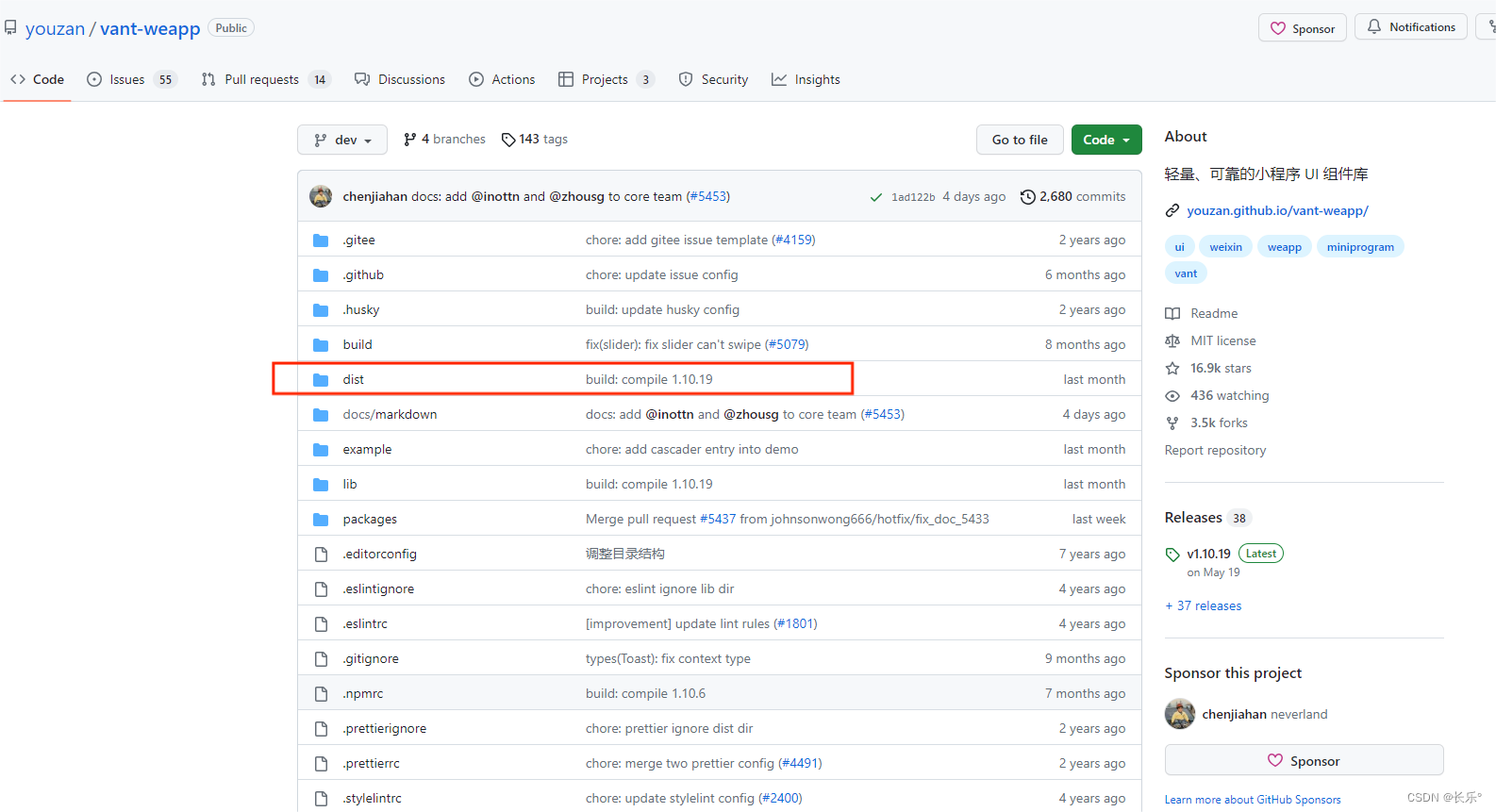Open the Actions tab
The width and height of the screenshot is (1496, 812).
[502, 79]
